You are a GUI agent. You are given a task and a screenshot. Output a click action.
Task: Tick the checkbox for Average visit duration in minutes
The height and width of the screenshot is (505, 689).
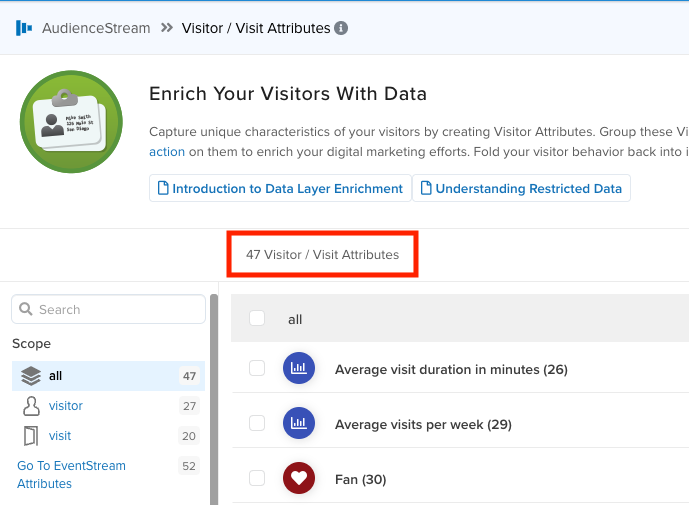click(257, 368)
